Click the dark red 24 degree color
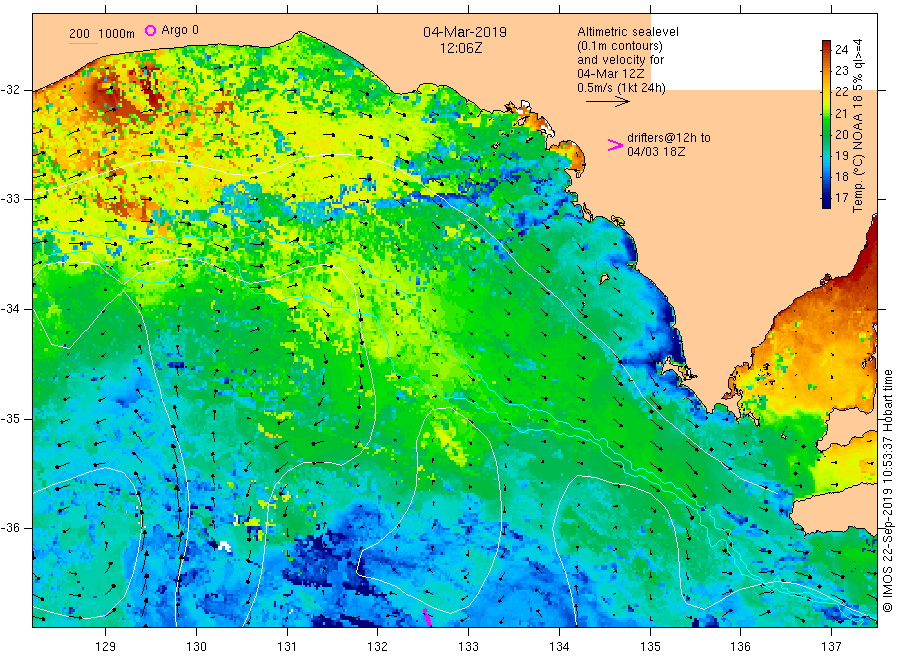Image resolution: width=900 pixels, height=660 pixels. [827, 46]
